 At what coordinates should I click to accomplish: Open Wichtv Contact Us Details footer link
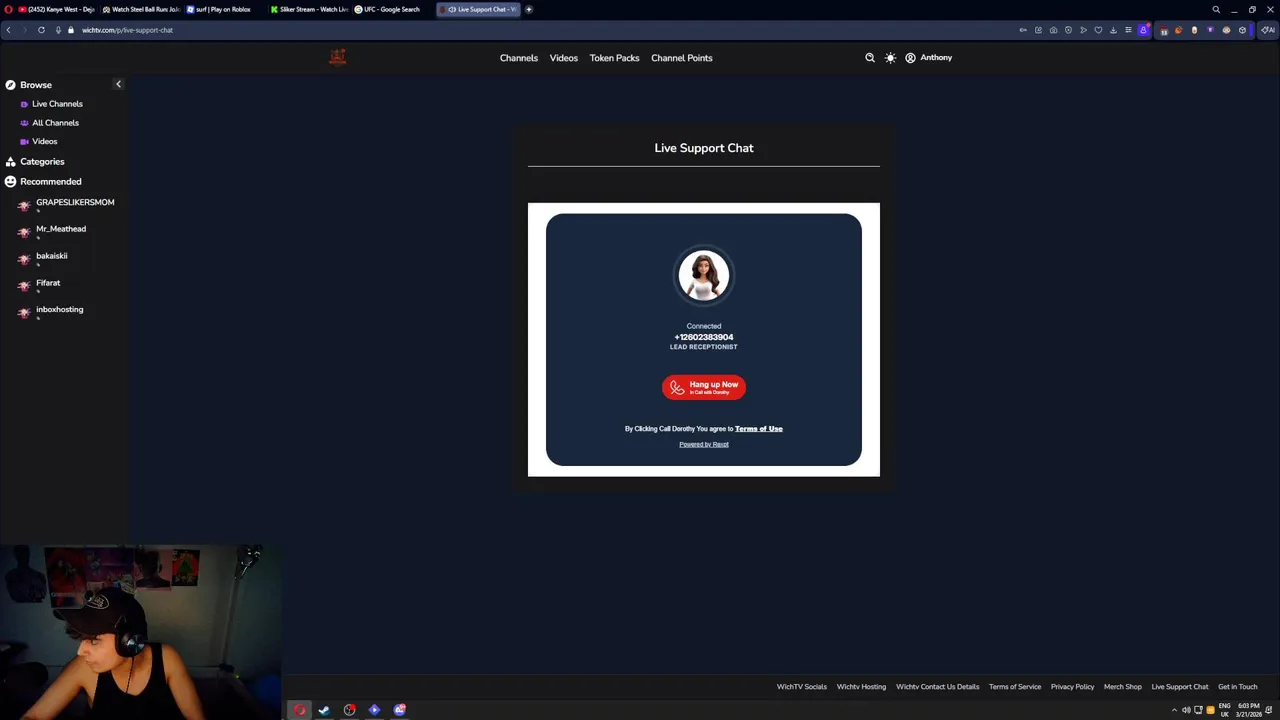point(938,687)
